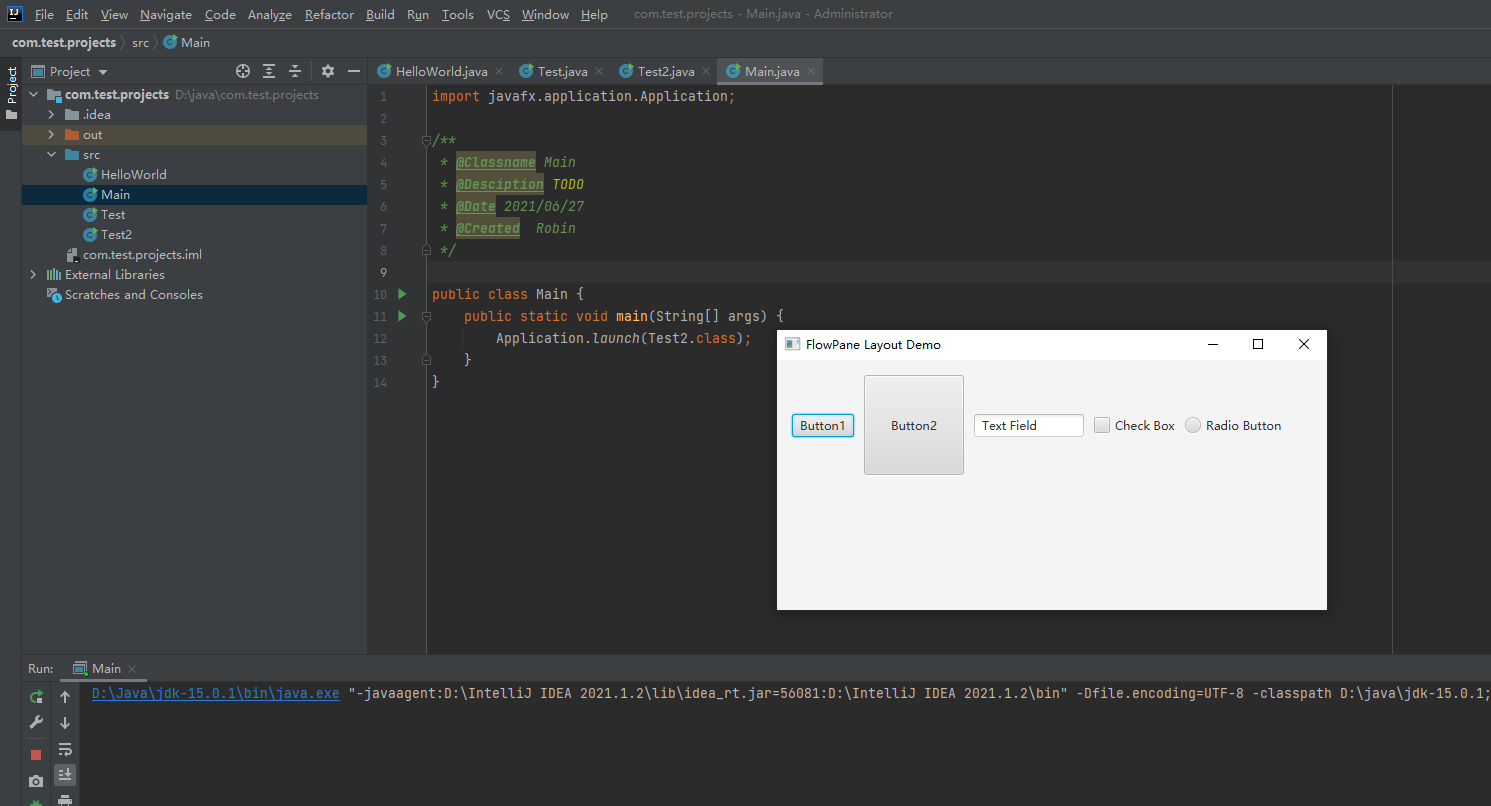Hide the Project panel with minus icon
This screenshot has height=806, width=1491.
(353, 71)
